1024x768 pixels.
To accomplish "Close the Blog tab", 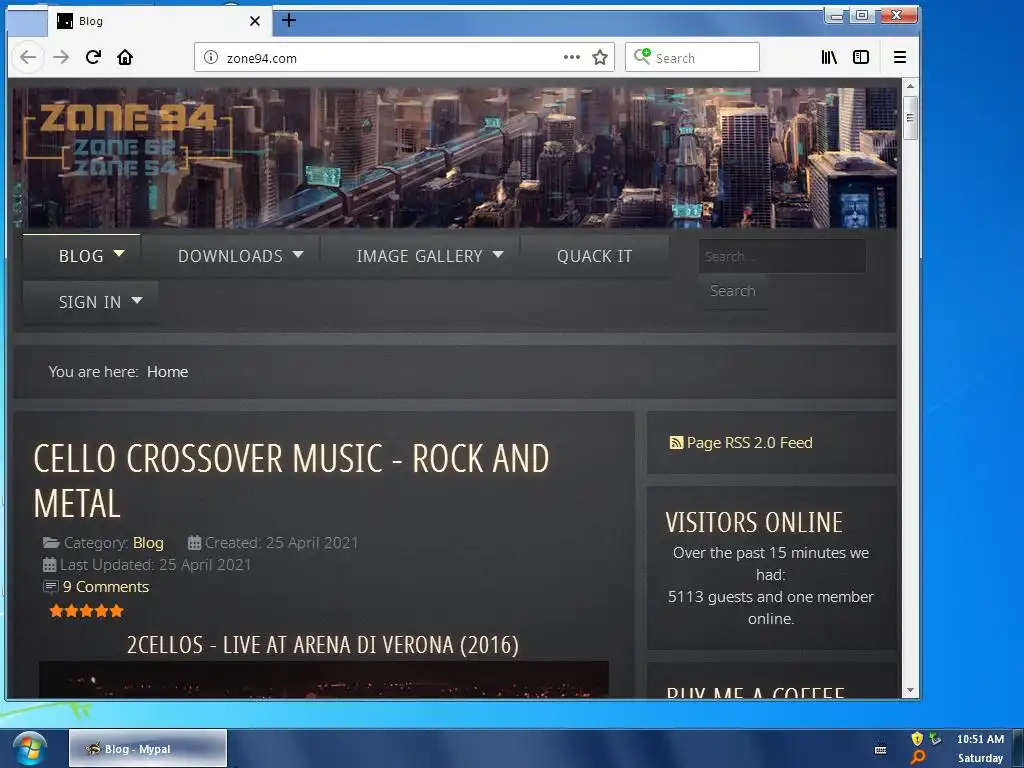I will 255,21.
